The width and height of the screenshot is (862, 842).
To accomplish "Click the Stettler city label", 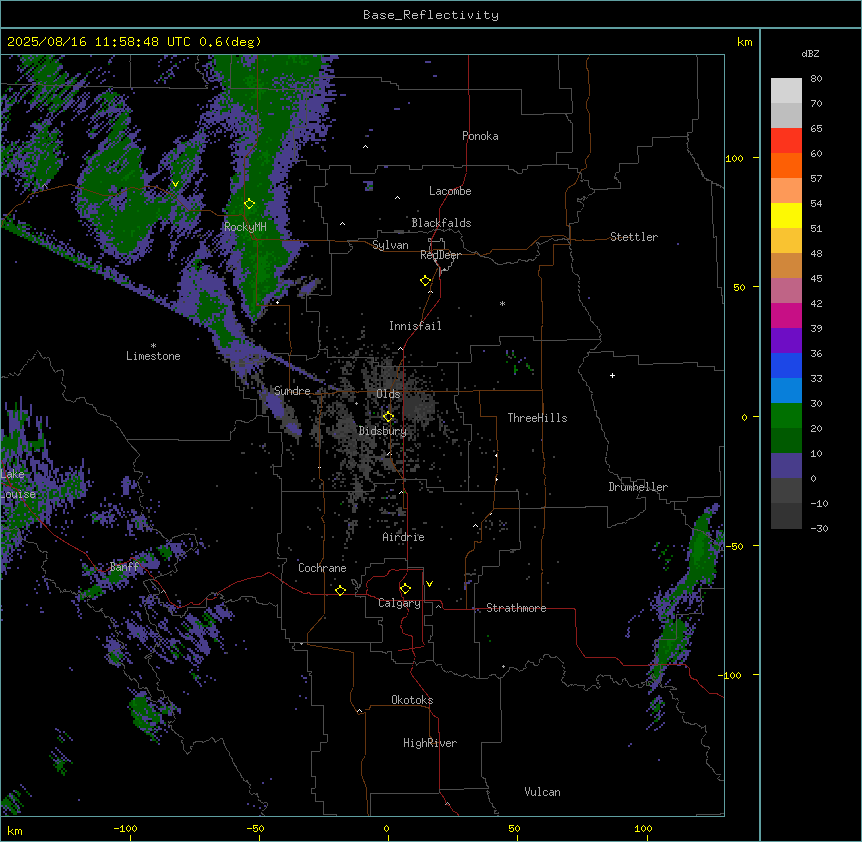I will click(x=634, y=237).
